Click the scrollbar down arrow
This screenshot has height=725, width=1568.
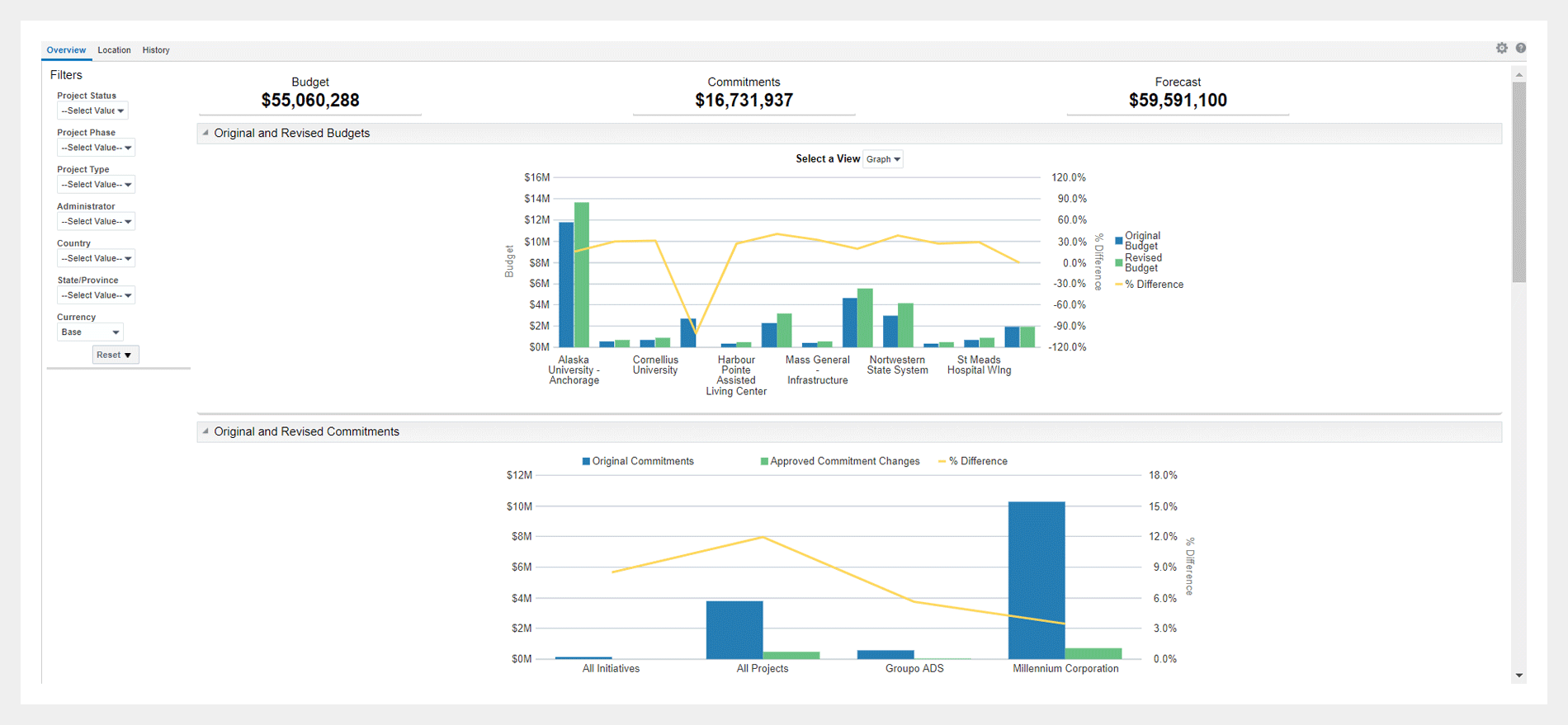pos(1518,676)
